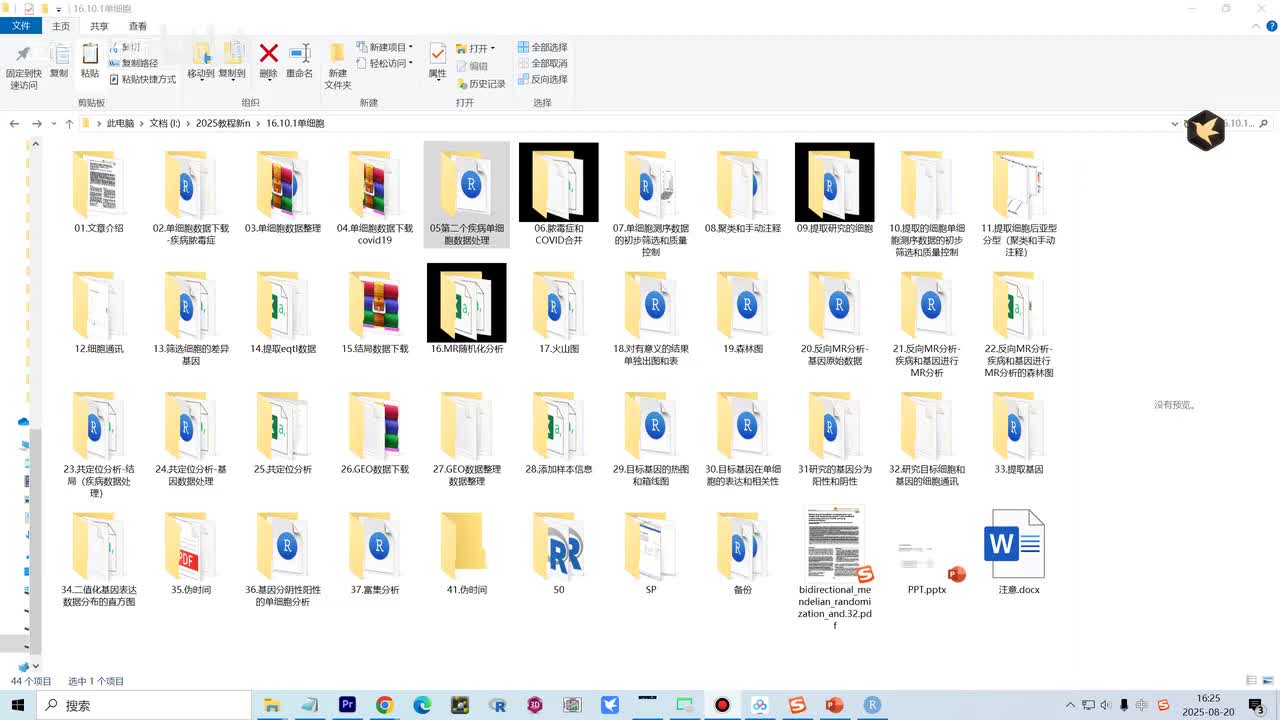Expand the address bar history chevron
Screen dimensions: 1280x720
(x=1174, y=124)
